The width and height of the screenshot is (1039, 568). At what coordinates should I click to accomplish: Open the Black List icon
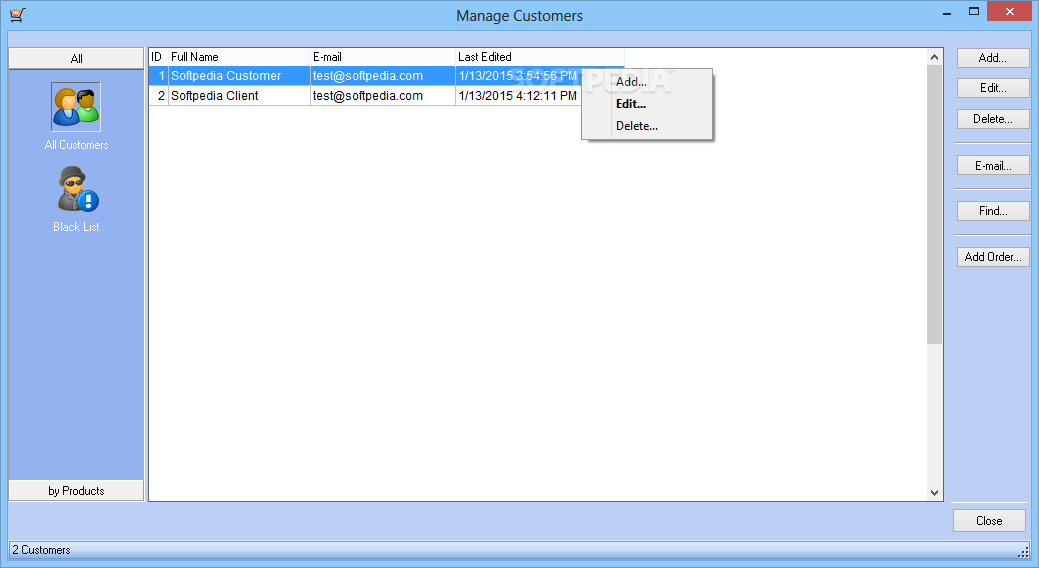coord(76,190)
